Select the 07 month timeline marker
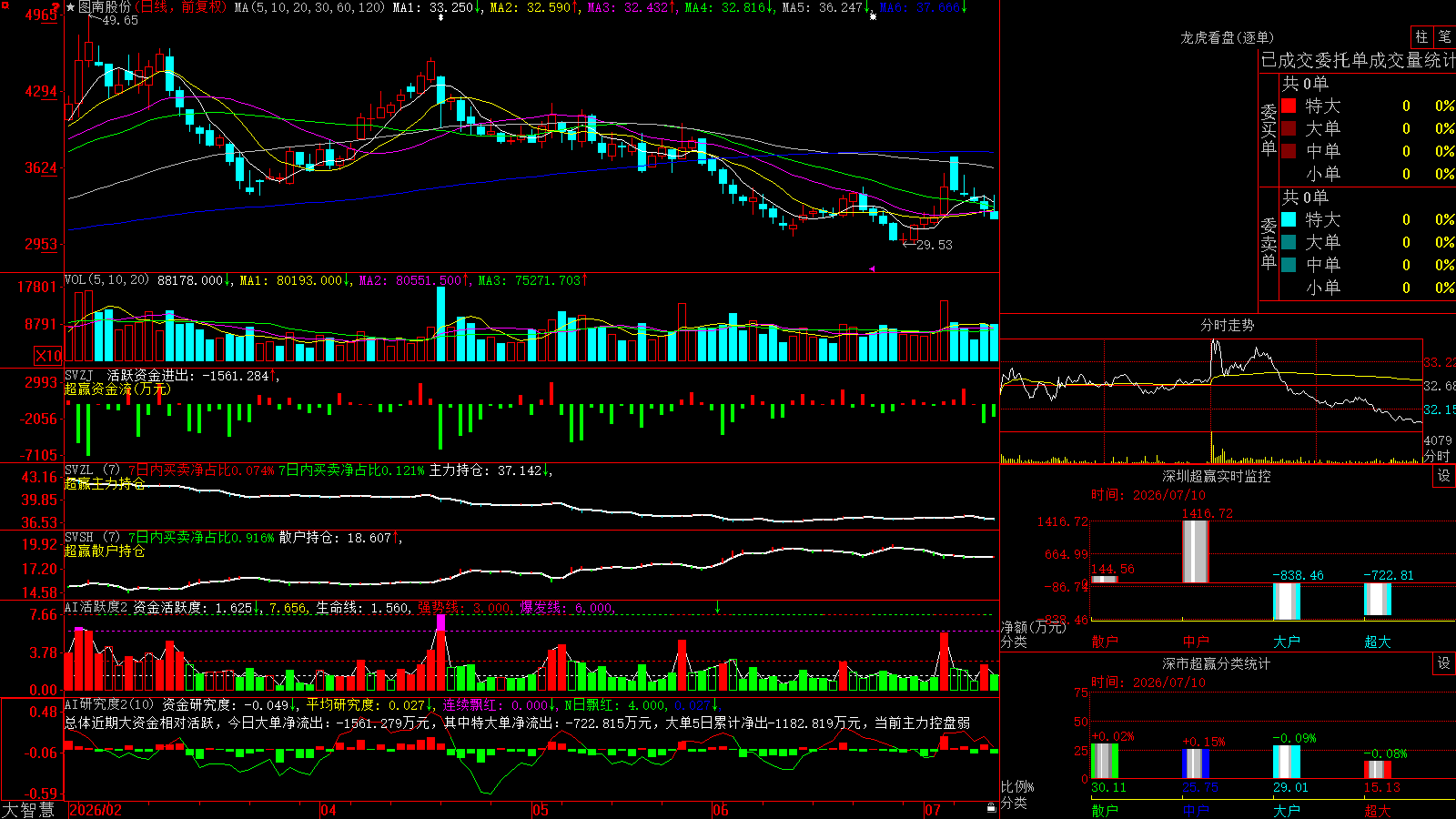1456x819 pixels. coord(933,810)
